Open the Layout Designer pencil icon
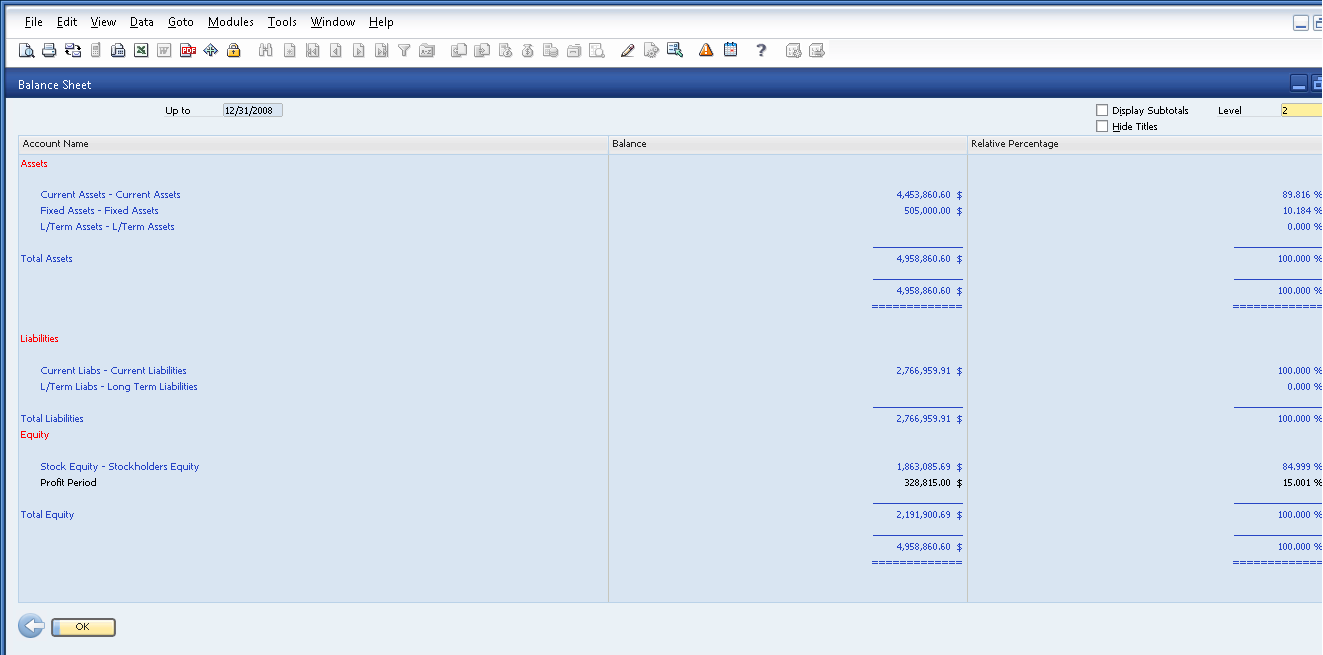Image resolution: width=1323 pixels, height=655 pixels. 627,49
